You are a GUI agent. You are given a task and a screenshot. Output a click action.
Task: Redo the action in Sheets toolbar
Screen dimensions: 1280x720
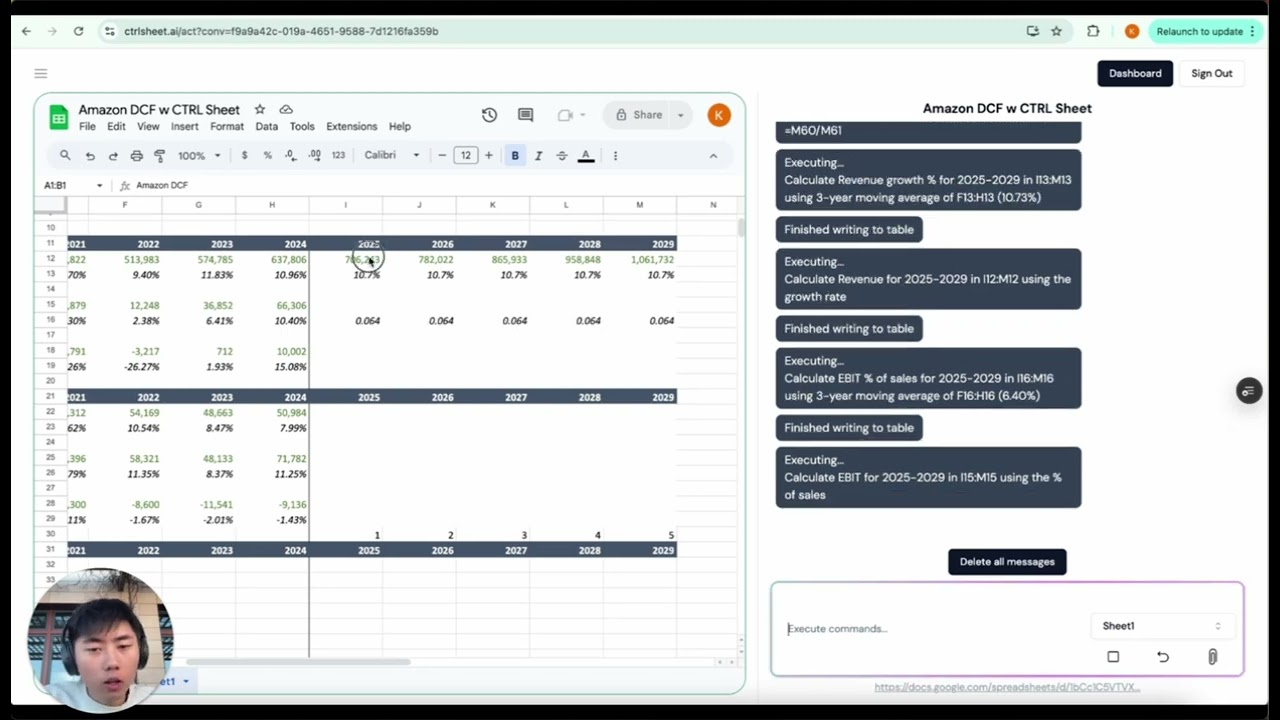tap(113, 156)
